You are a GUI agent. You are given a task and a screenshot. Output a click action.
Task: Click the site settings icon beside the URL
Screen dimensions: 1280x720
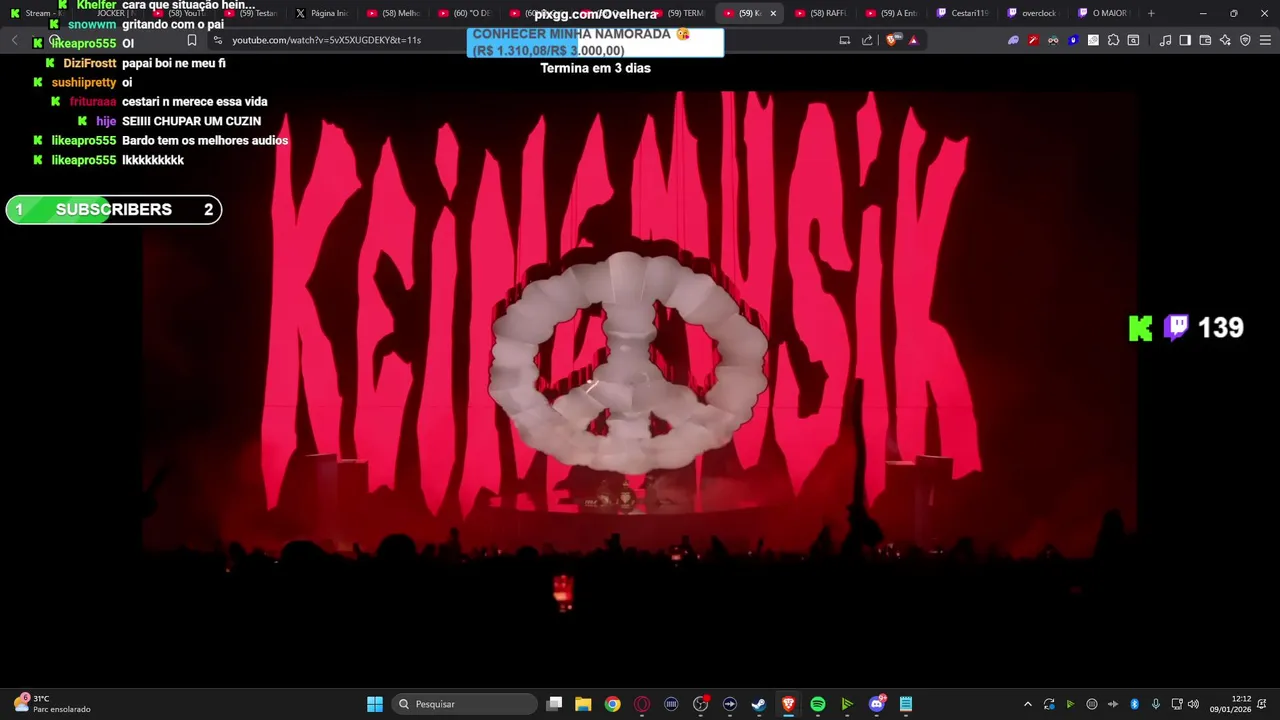(217, 40)
